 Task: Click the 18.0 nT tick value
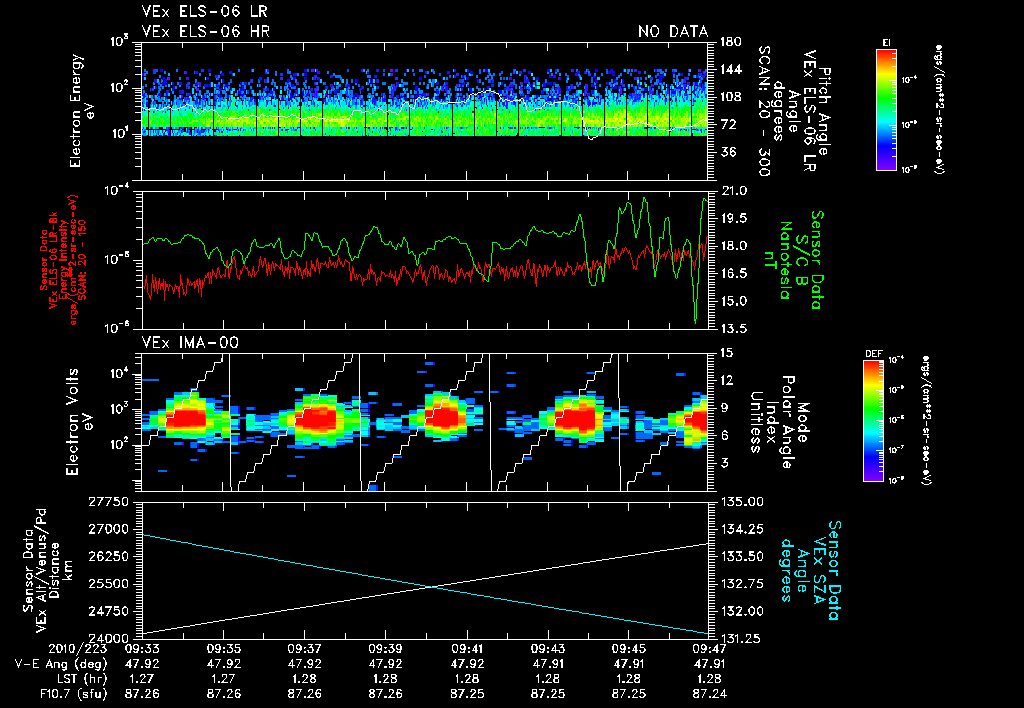733,246
